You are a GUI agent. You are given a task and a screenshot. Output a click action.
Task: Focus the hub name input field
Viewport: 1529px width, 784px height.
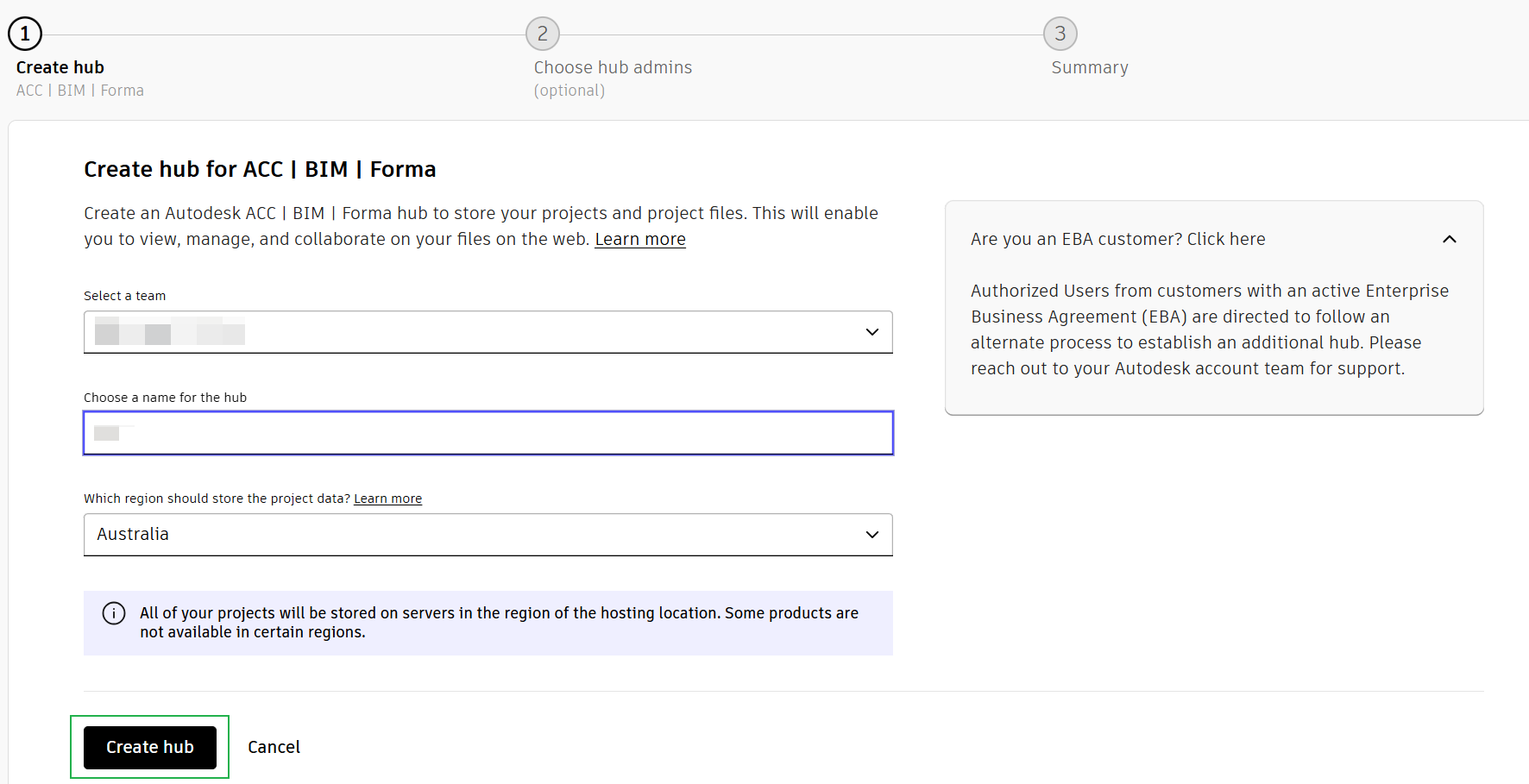click(x=488, y=433)
